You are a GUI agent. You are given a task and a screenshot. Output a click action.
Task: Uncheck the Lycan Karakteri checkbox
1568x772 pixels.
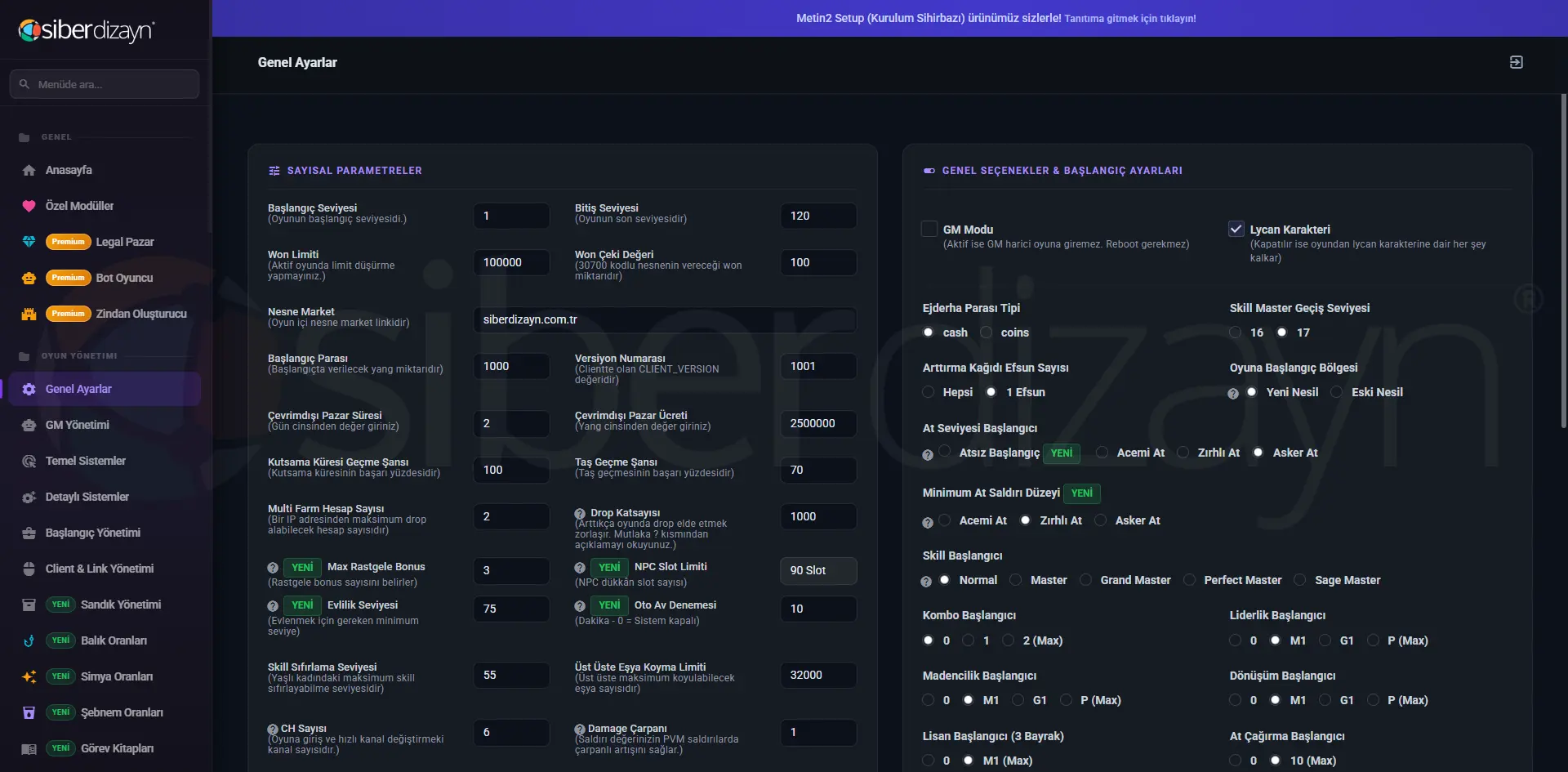coord(1236,229)
